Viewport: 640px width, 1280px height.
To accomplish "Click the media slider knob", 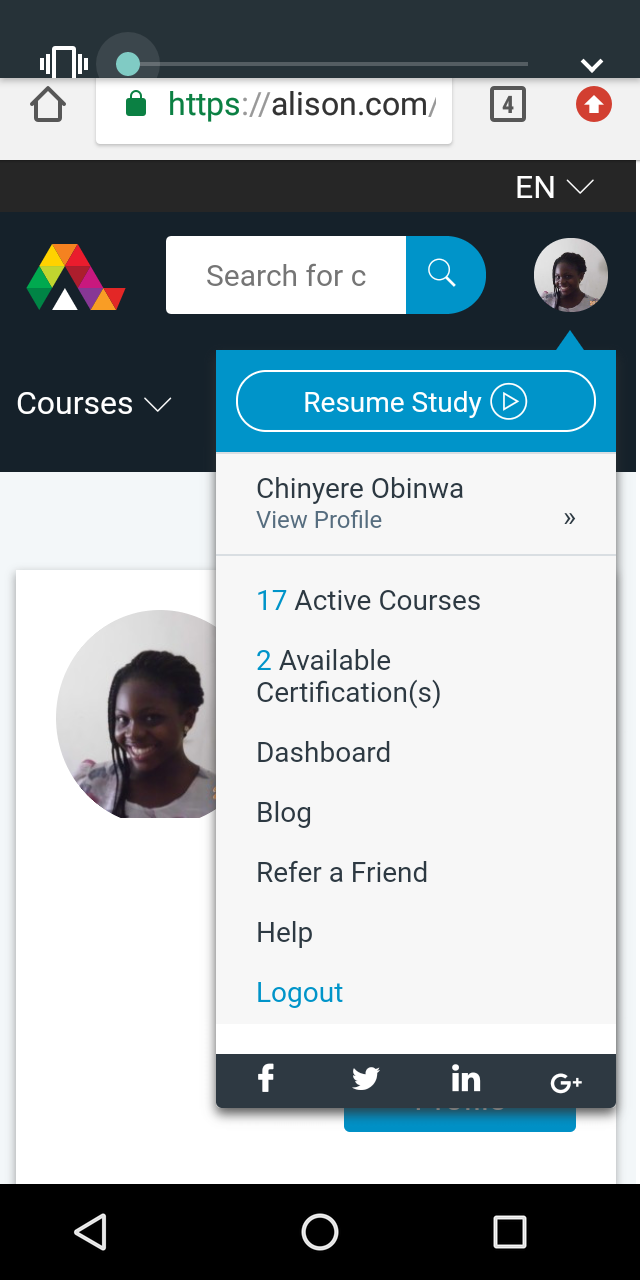I will 128,64.
